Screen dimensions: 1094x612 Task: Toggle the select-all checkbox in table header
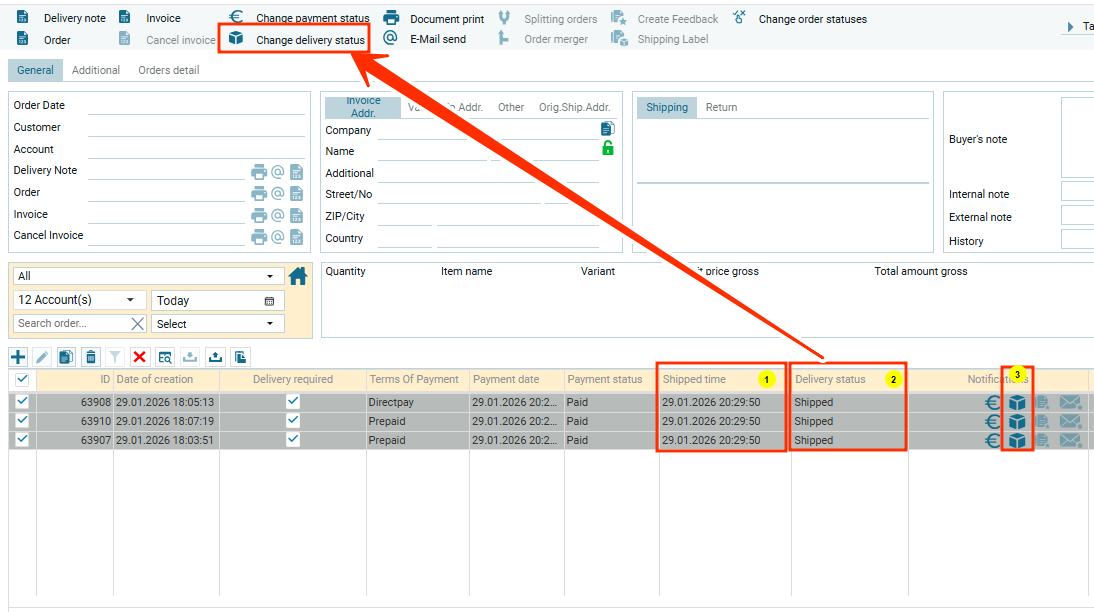point(22,379)
